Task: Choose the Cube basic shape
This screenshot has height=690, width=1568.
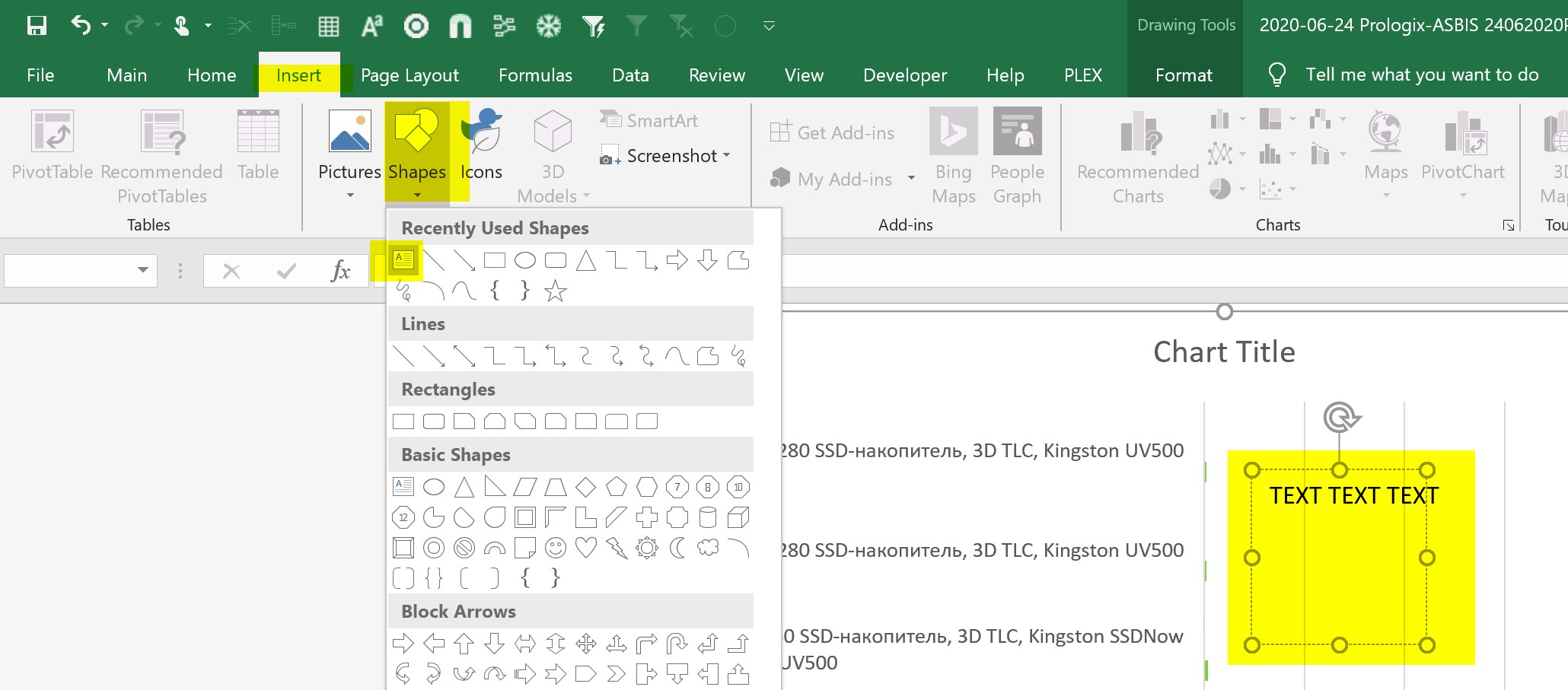Action: [x=738, y=517]
